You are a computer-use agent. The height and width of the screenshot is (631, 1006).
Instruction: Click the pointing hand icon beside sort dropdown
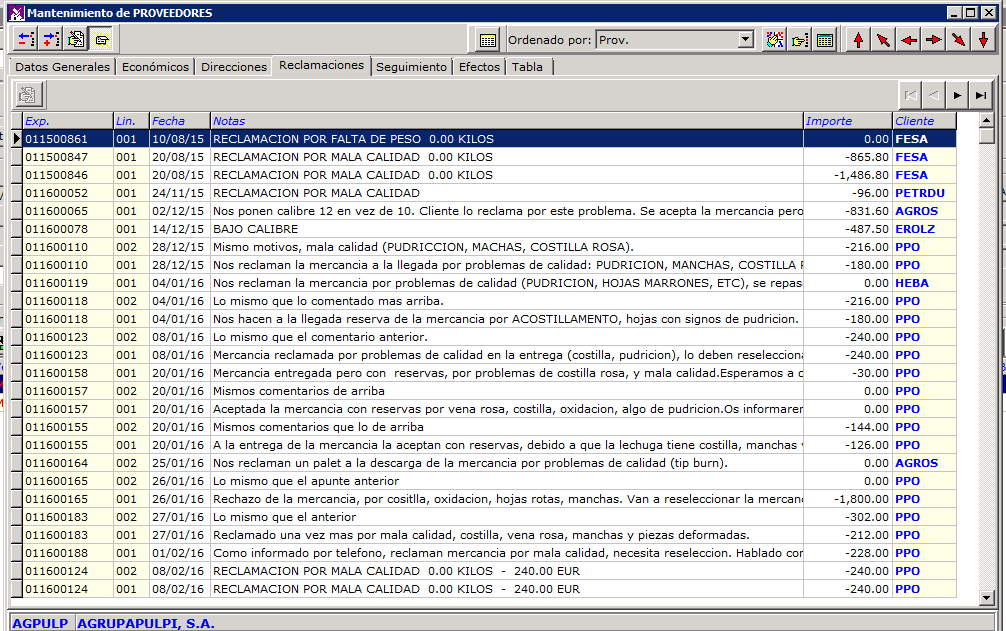pos(799,40)
